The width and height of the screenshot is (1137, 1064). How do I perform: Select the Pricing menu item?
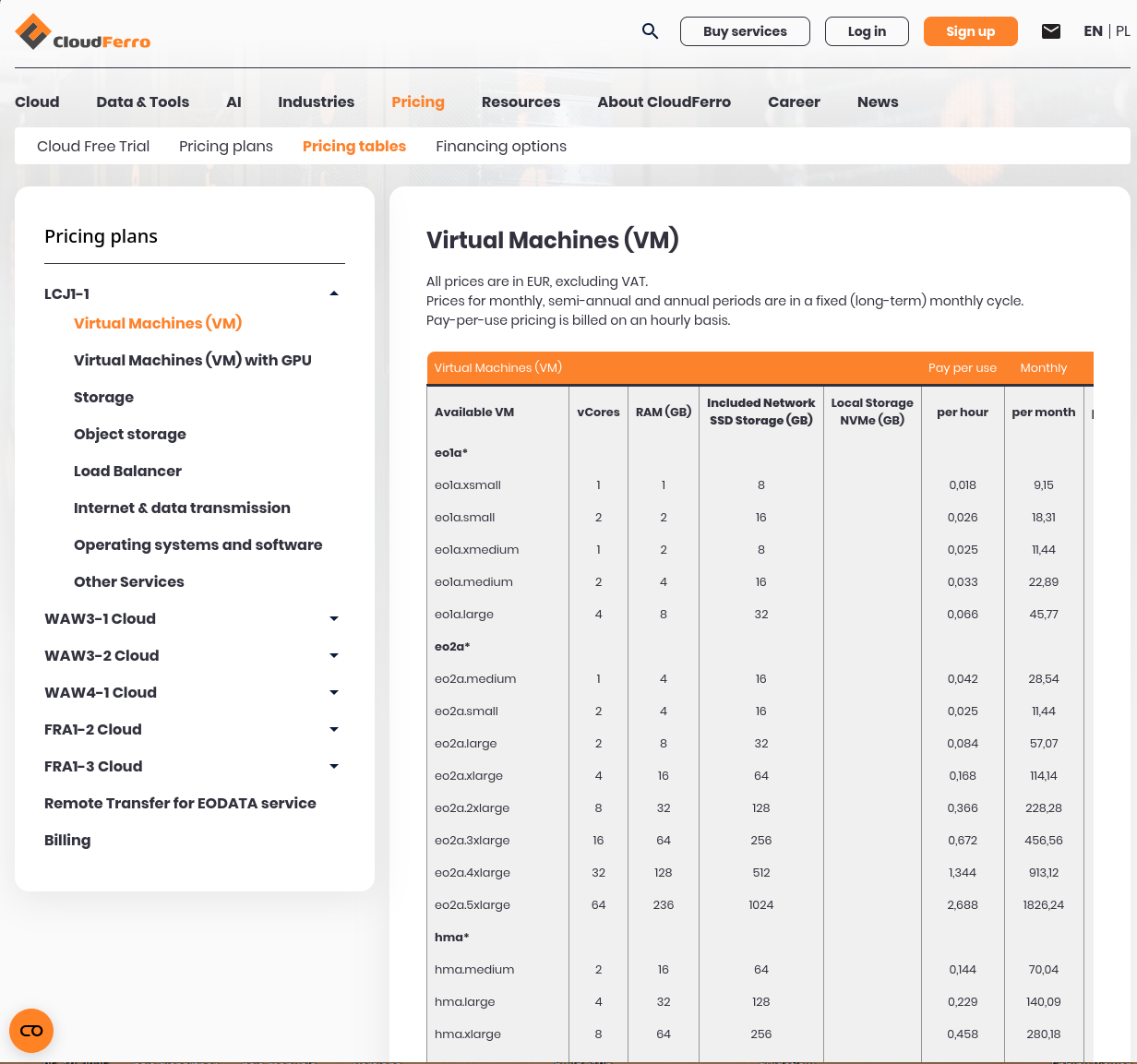(418, 102)
